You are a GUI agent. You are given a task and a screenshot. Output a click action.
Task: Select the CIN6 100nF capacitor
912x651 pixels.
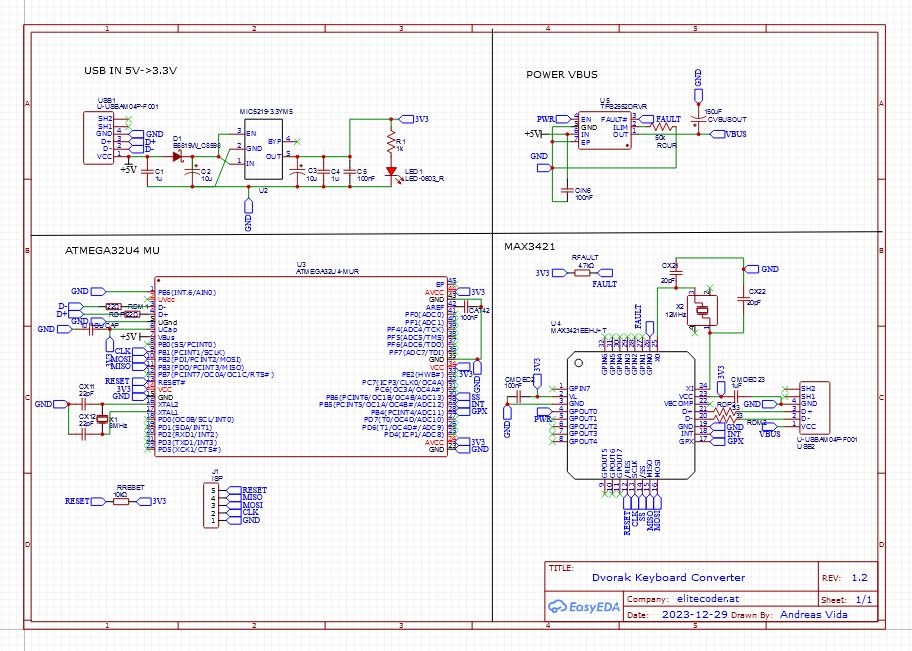pos(567,190)
